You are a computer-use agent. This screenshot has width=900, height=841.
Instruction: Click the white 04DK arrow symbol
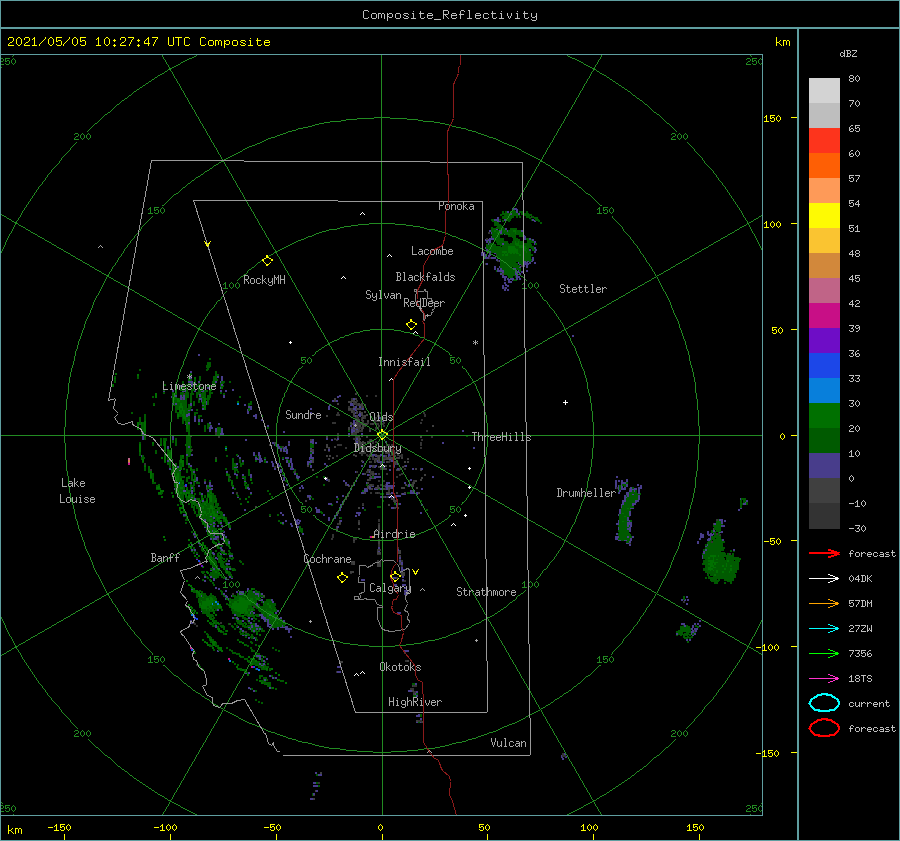click(x=824, y=579)
